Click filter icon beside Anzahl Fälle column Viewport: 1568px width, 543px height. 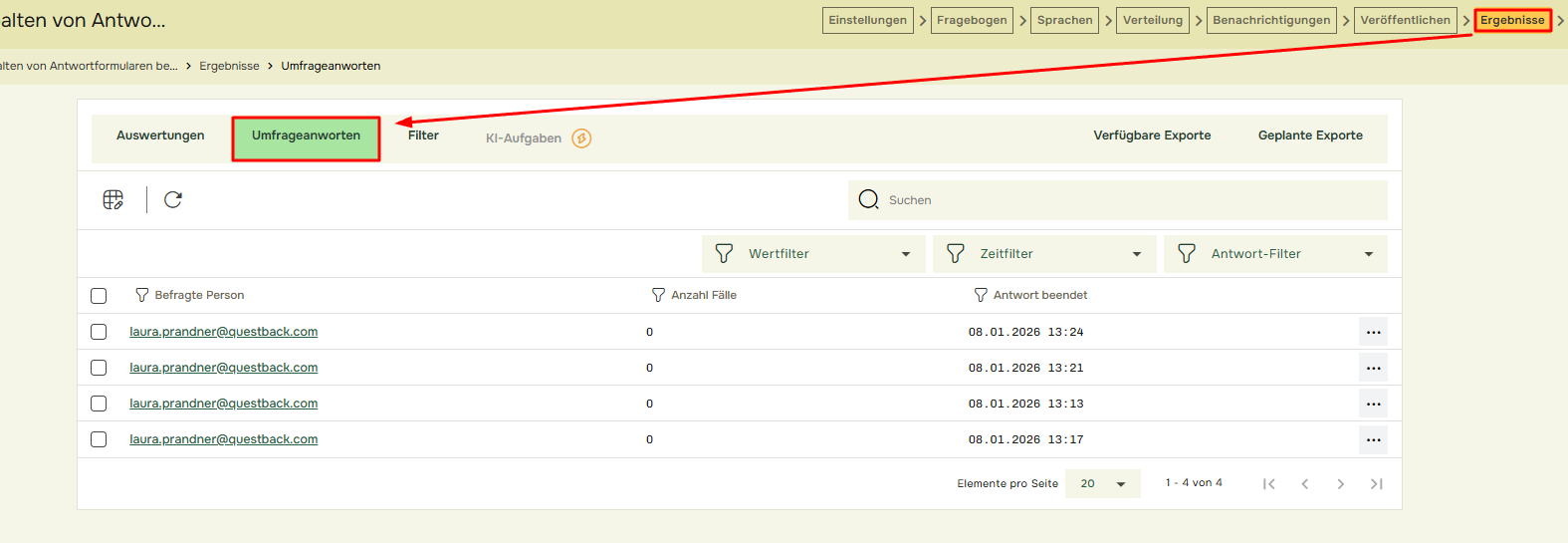coord(658,295)
